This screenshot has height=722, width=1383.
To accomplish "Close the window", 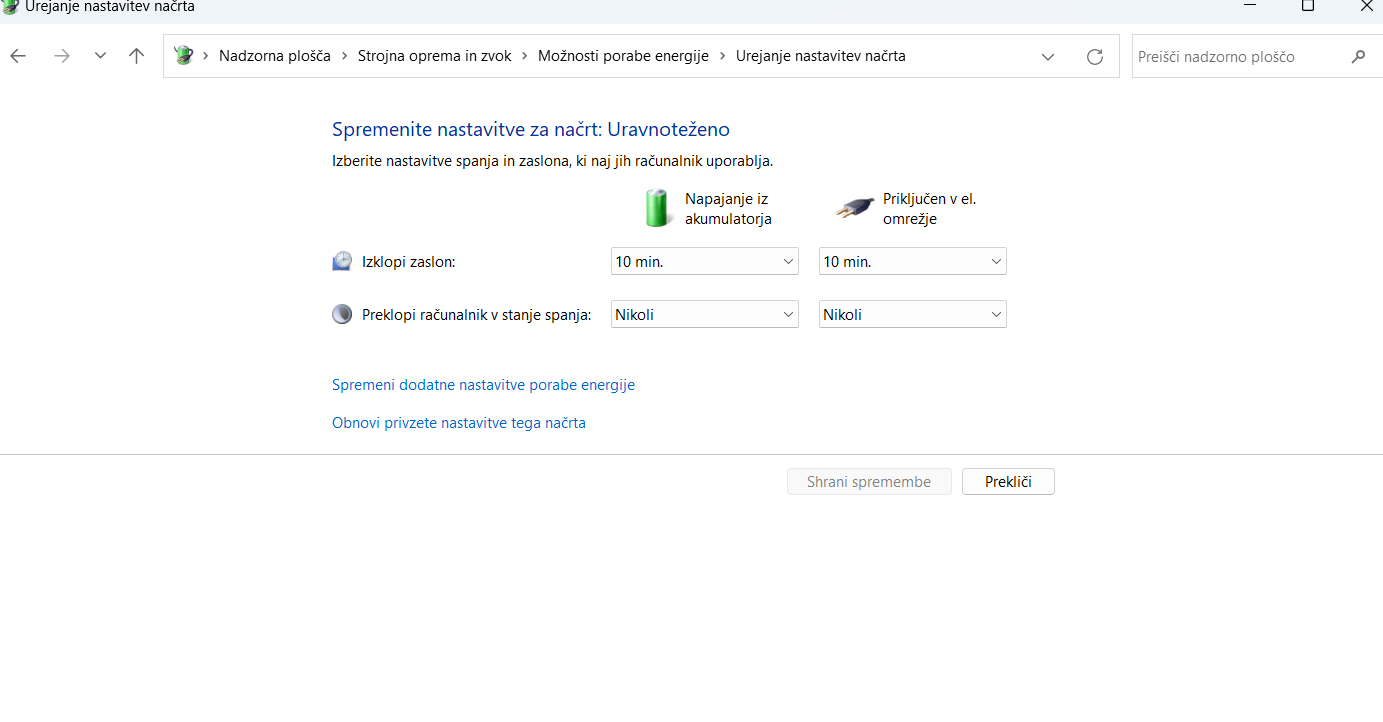I will 1366,6.
